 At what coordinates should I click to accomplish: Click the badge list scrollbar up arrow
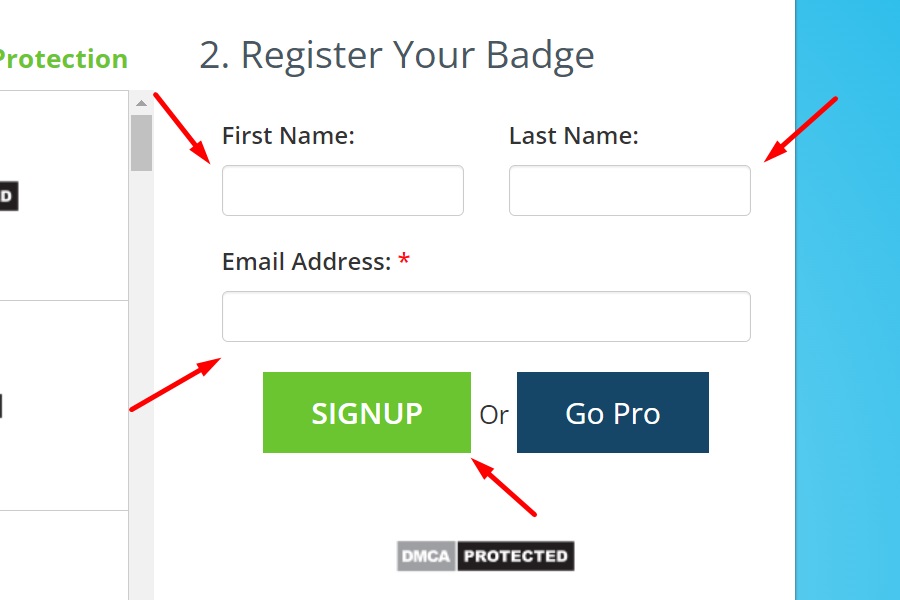[141, 103]
